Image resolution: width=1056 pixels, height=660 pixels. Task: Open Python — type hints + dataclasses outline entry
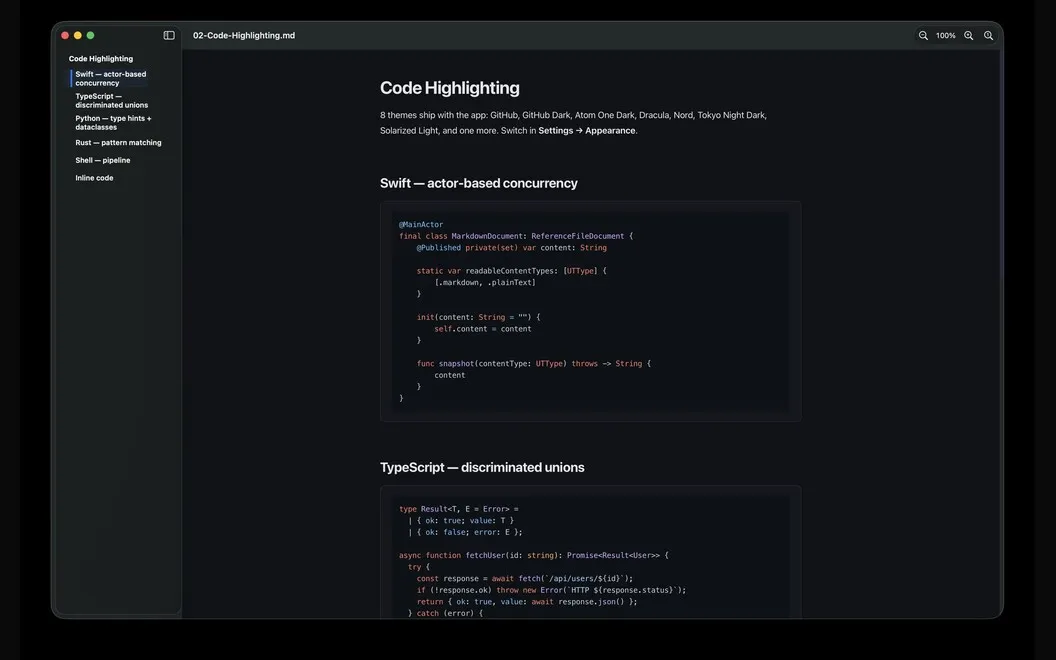(113, 123)
